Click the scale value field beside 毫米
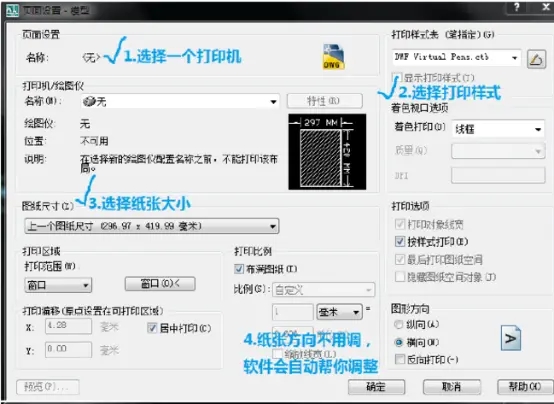Viewport: 554px width, 404px height. click(x=293, y=312)
